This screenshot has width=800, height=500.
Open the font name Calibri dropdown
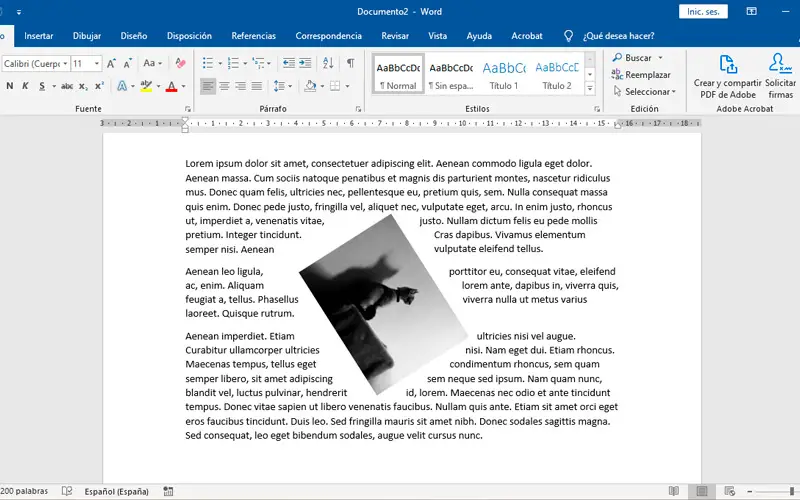click(64, 63)
